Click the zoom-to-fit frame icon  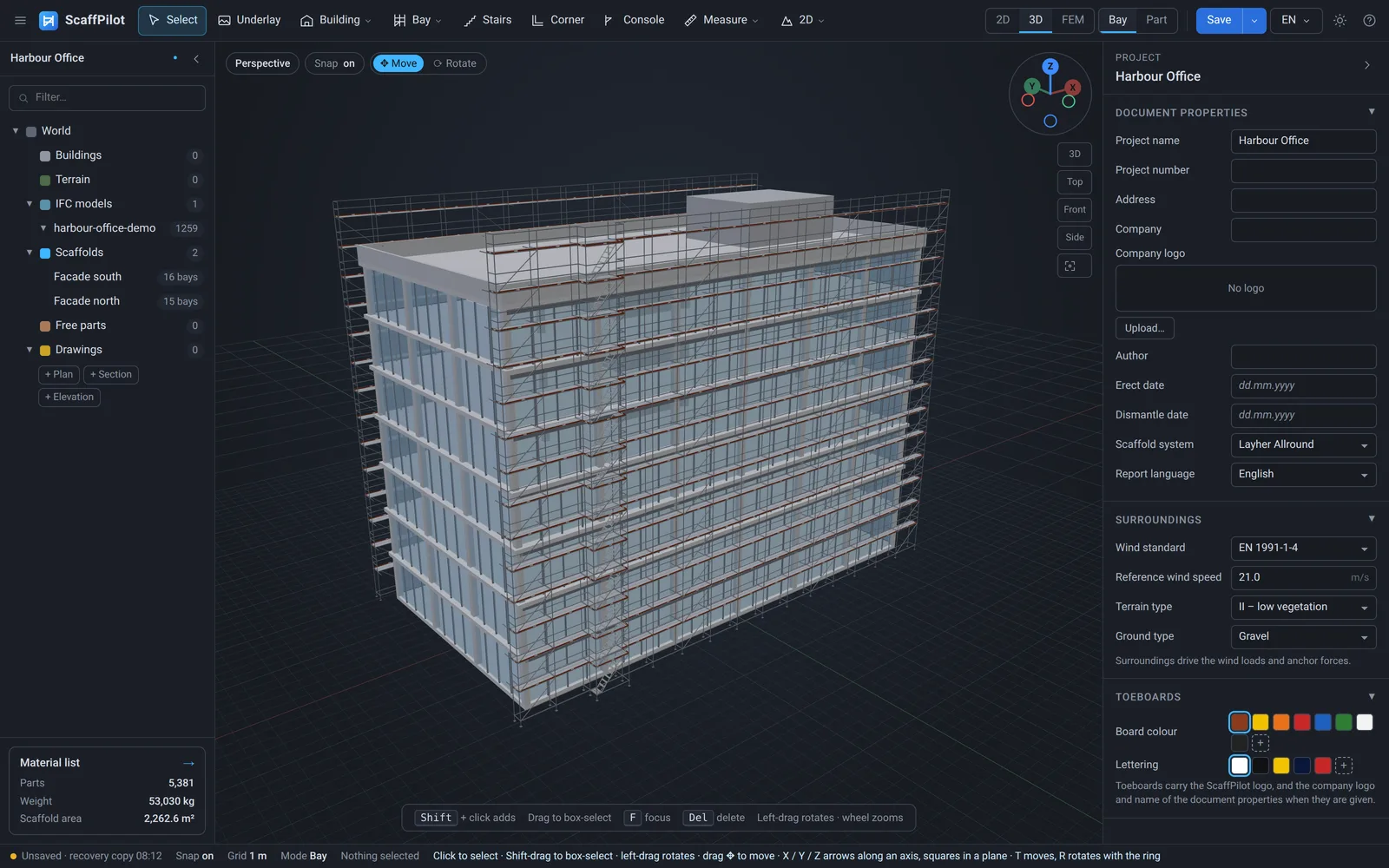1075,266
